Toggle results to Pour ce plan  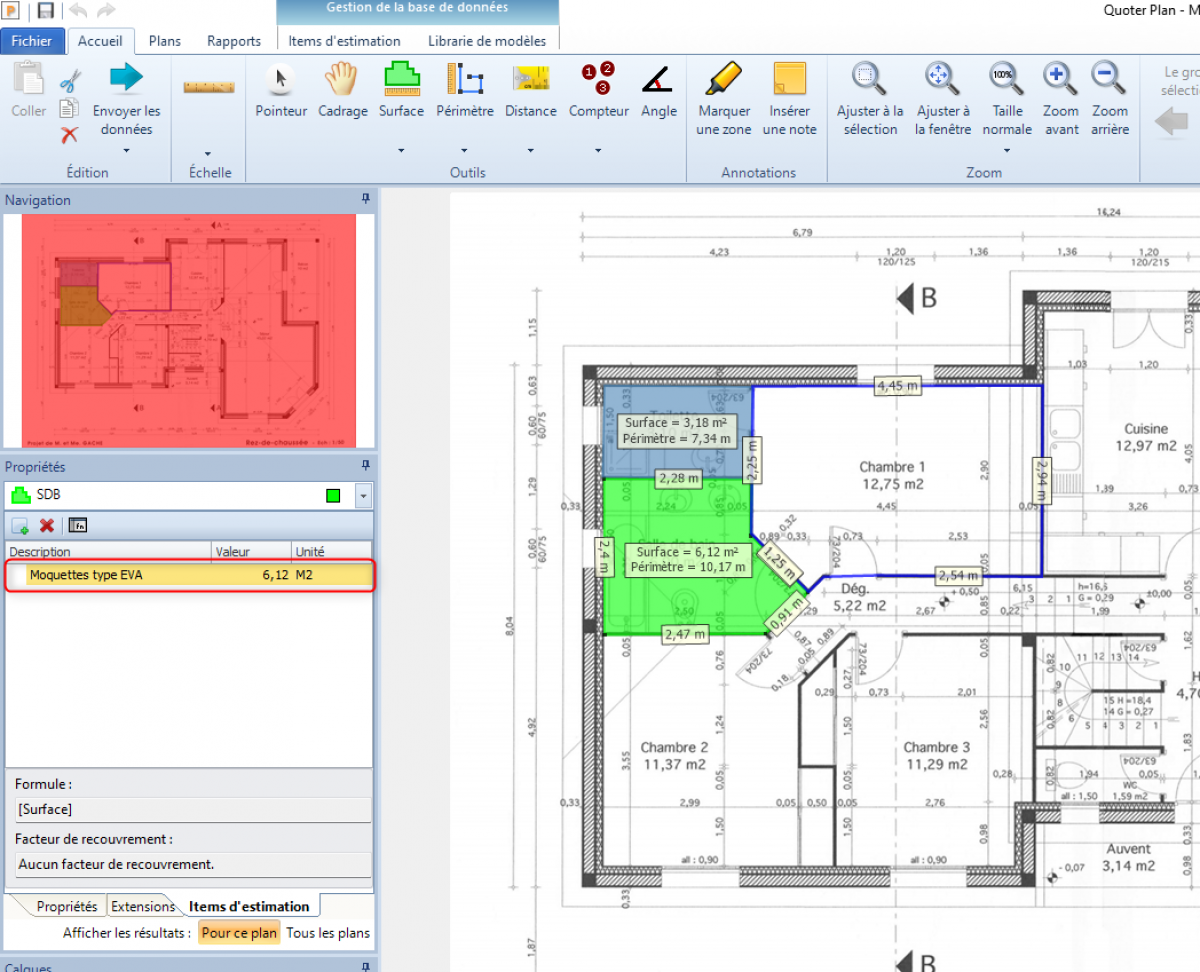click(238, 933)
